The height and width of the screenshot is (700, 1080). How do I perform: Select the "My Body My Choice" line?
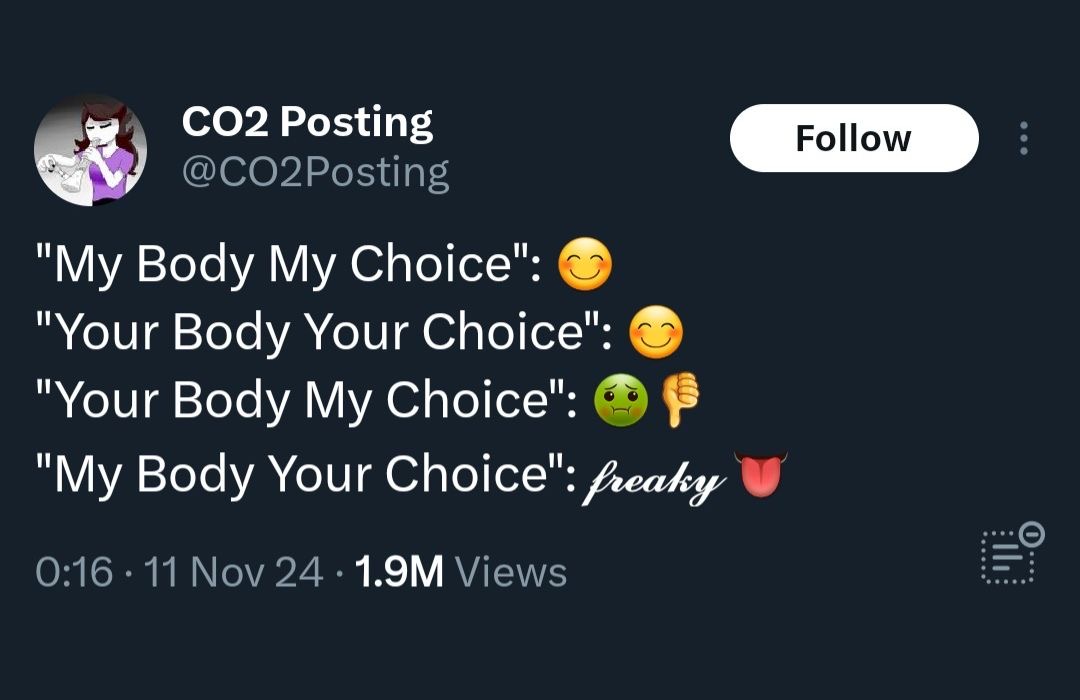pyautogui.click(x=324, y=264)
